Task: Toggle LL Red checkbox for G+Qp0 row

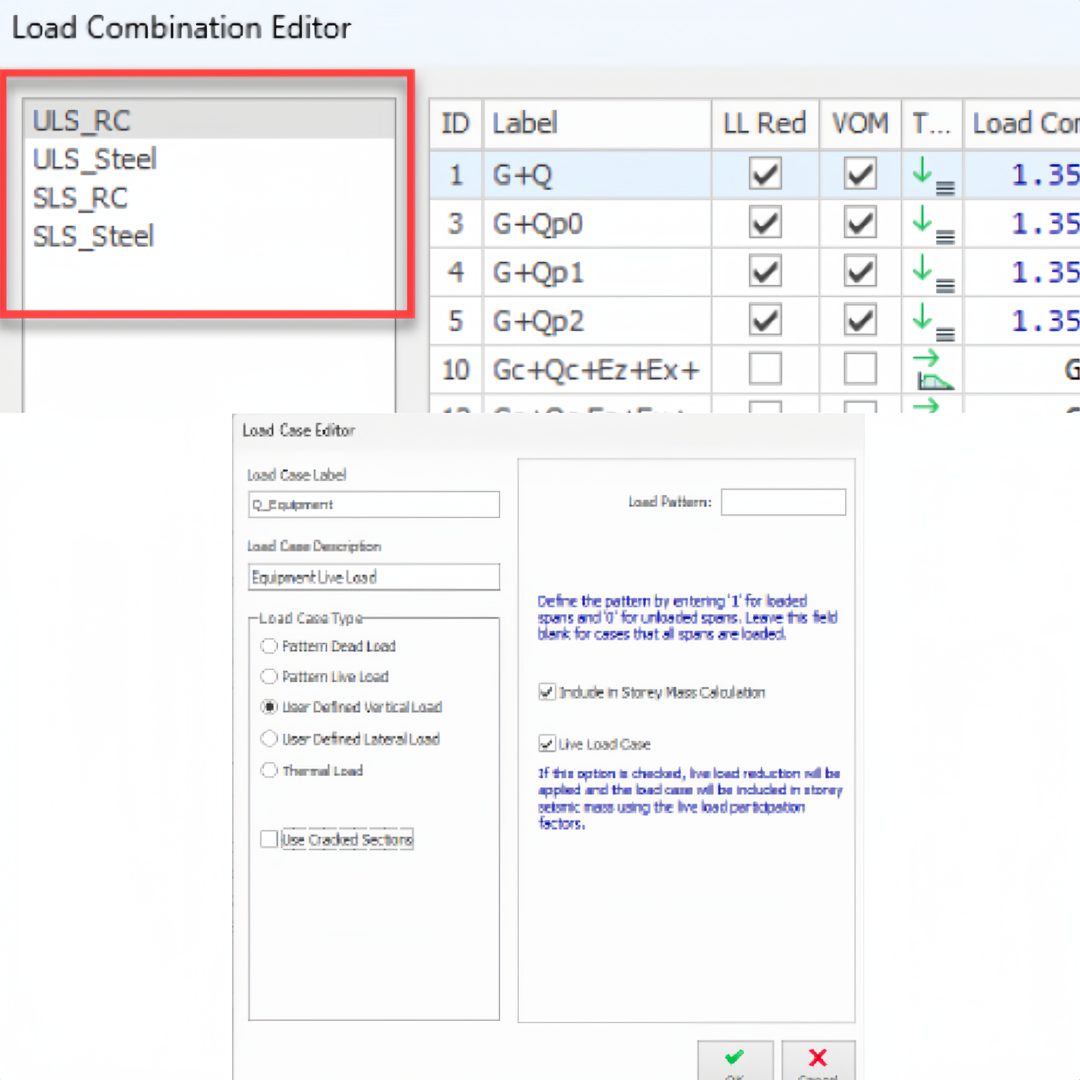Action: [x=765, y=223]
